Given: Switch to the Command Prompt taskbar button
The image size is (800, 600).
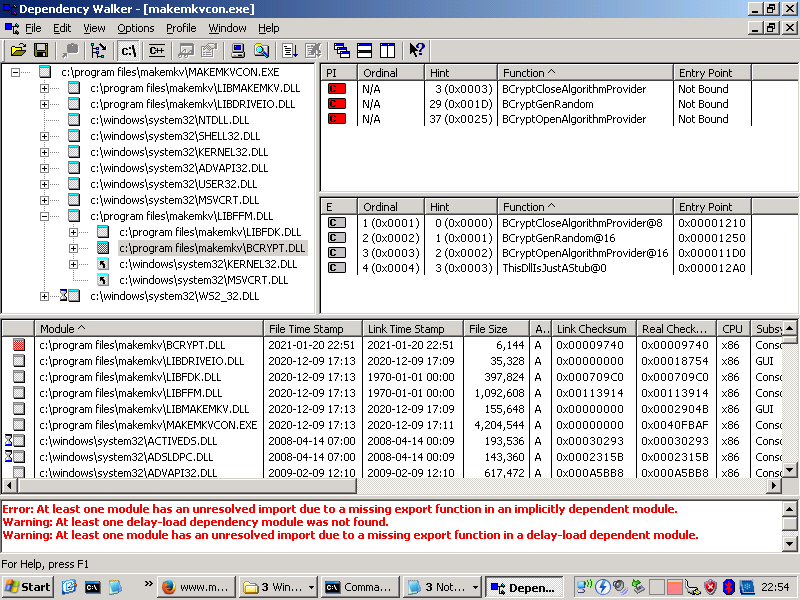Looking at the screenshot, I should pyautogui.click(x=359, y=587).
